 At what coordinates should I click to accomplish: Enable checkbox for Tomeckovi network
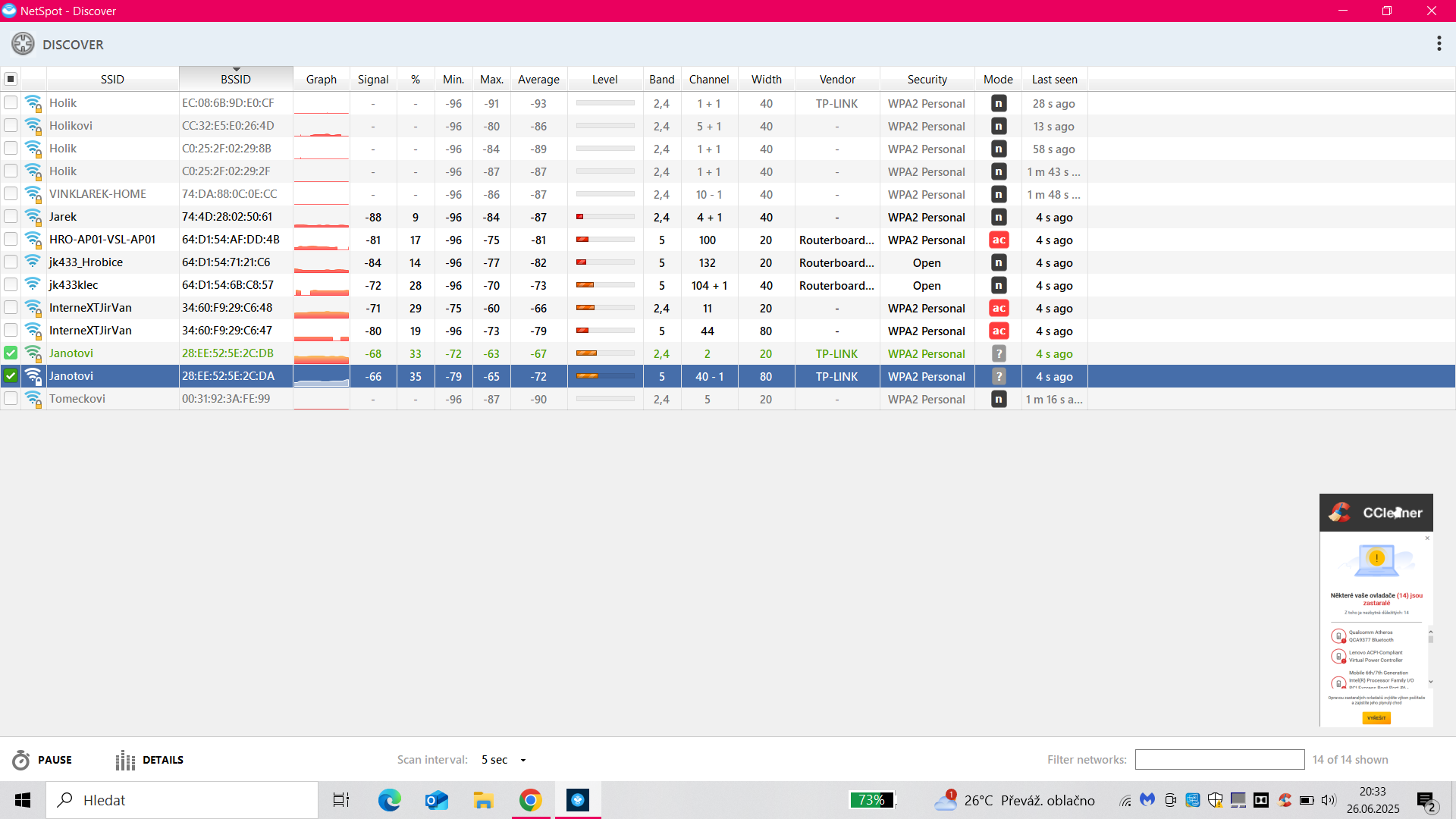(11, 399)
